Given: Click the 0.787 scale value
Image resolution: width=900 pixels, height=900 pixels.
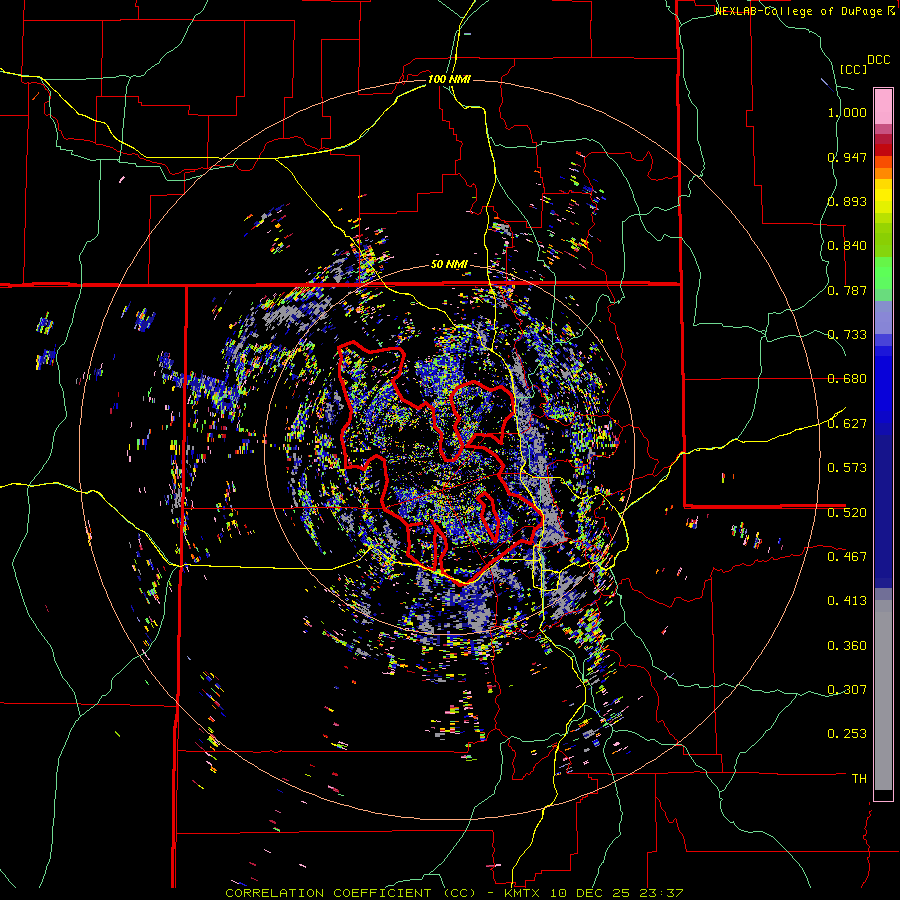Looking at the screenshot, I should coord(847,290).
